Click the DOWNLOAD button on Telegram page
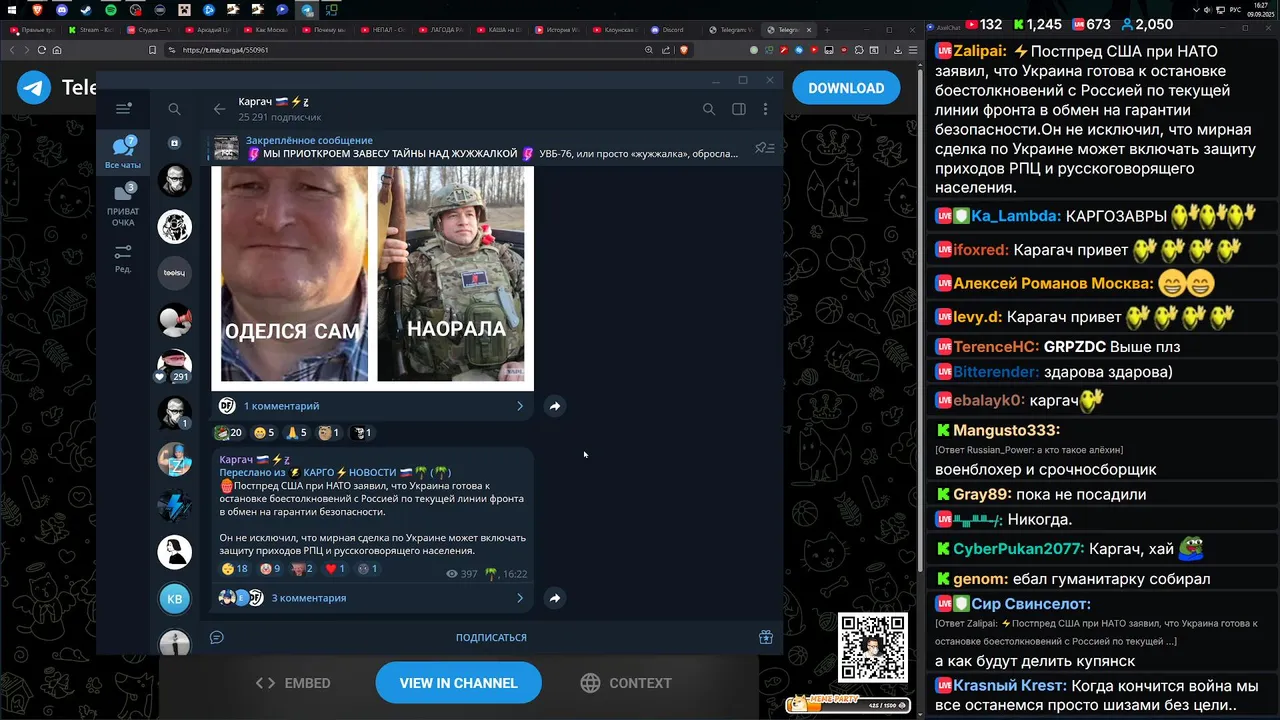Image resolution: width=1280 pixels, height=720 pixels. coord(846,88)
